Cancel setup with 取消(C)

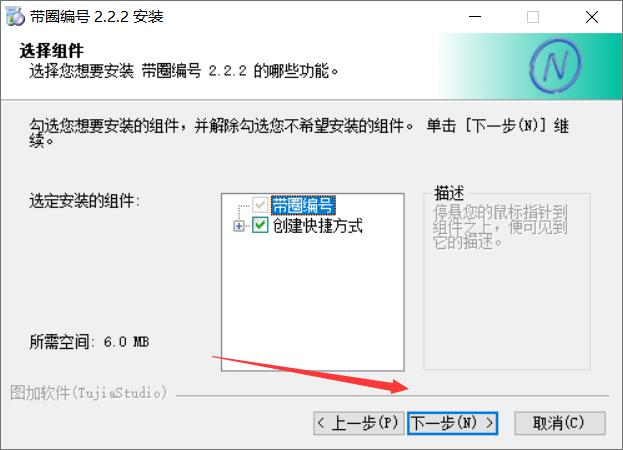[559, 423]
